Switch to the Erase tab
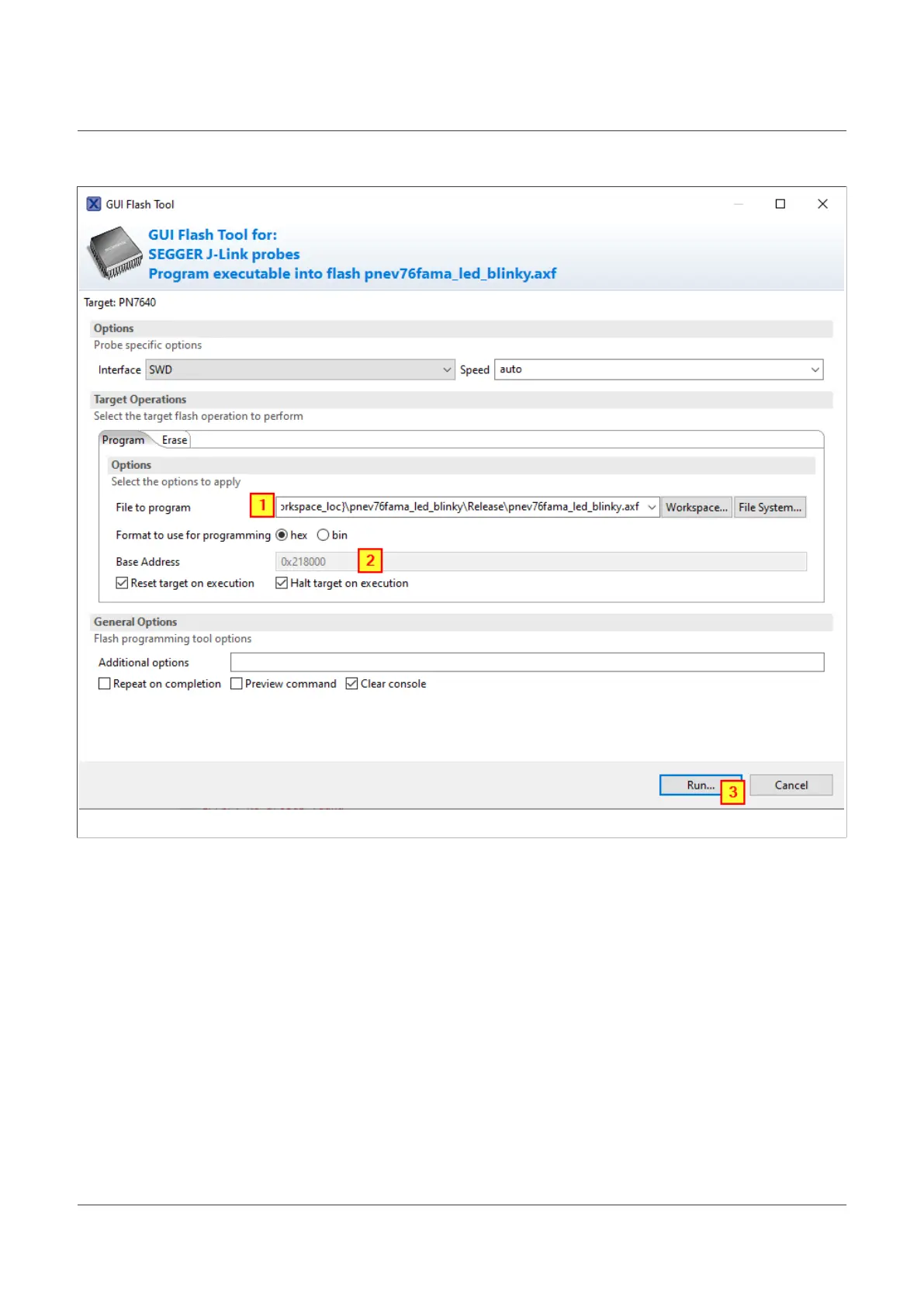The height and width of the screenshot is (1307, 924). tap(175, 440)
